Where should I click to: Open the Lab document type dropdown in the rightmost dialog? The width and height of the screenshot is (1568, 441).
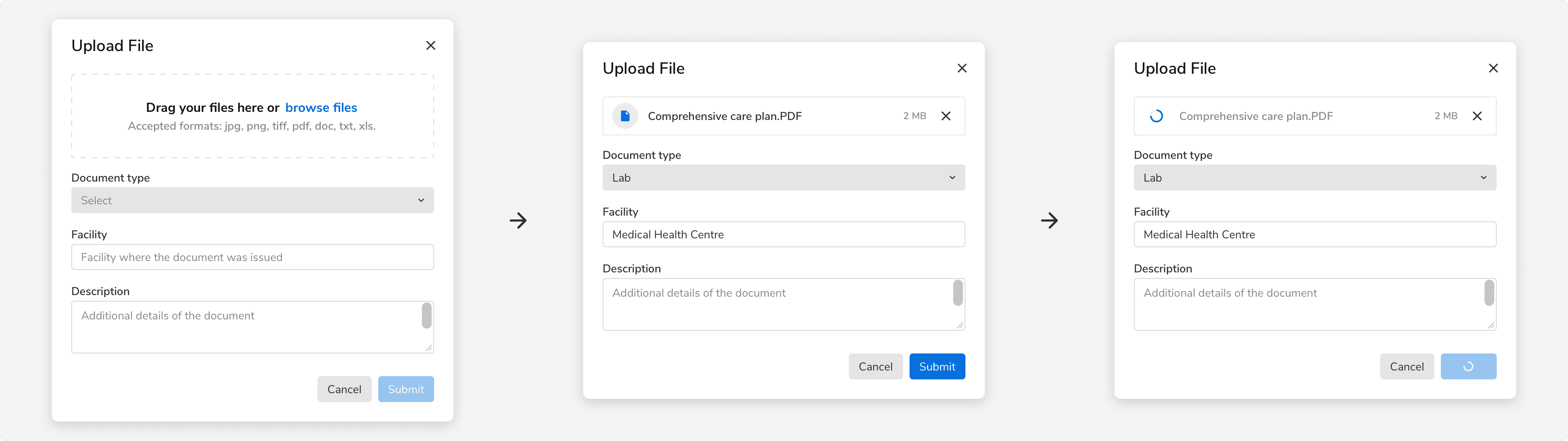[1315, 177]
